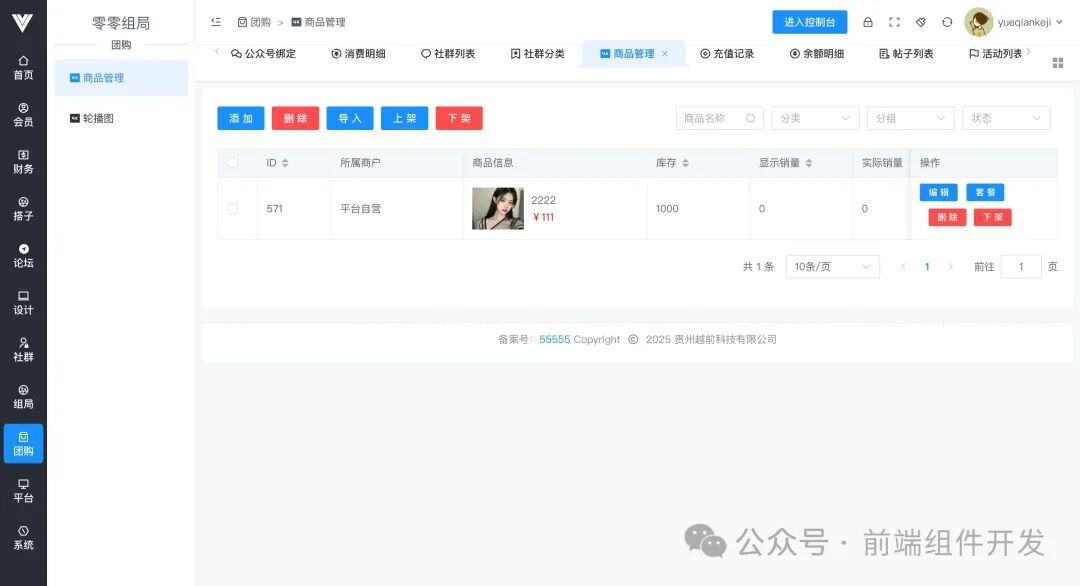Open the 系统 settings sidebar icon
Screen dimensions: 1080x586
click(x=22, y=538)
